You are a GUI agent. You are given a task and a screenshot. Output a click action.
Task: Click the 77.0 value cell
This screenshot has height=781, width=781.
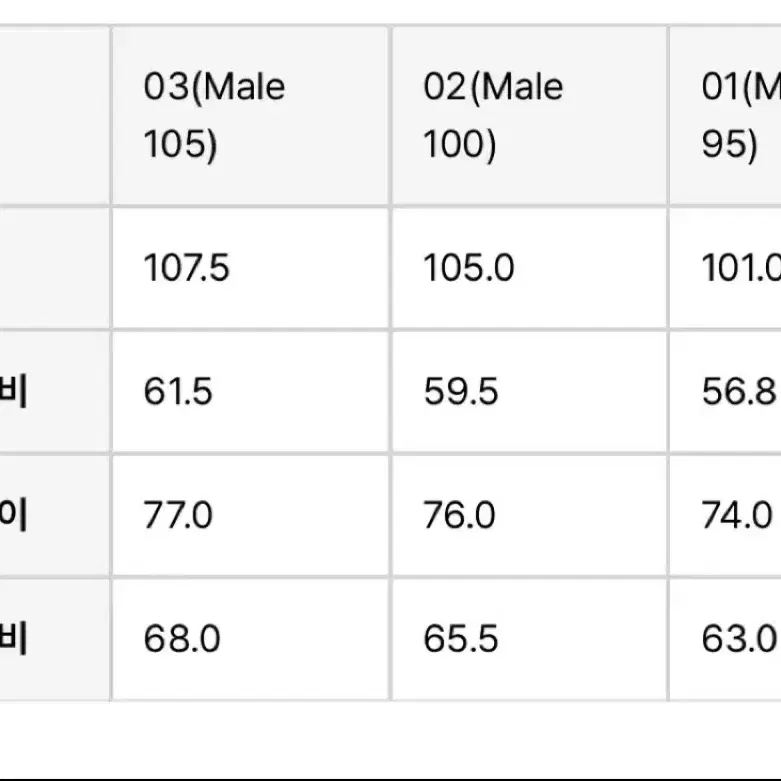pyautogui.click(x=250, y=516)
